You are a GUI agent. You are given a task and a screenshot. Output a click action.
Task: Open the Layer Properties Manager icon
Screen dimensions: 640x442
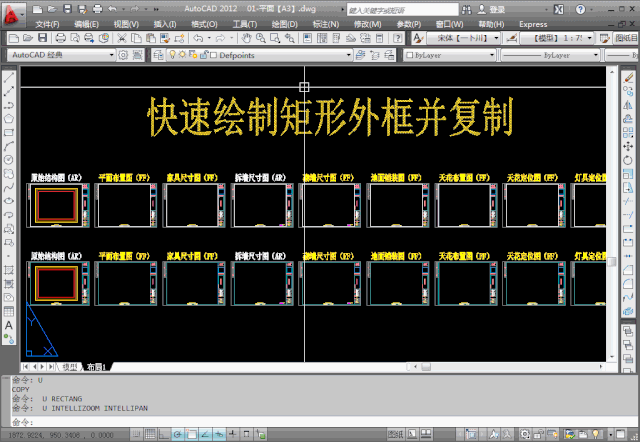pos(159,55)
